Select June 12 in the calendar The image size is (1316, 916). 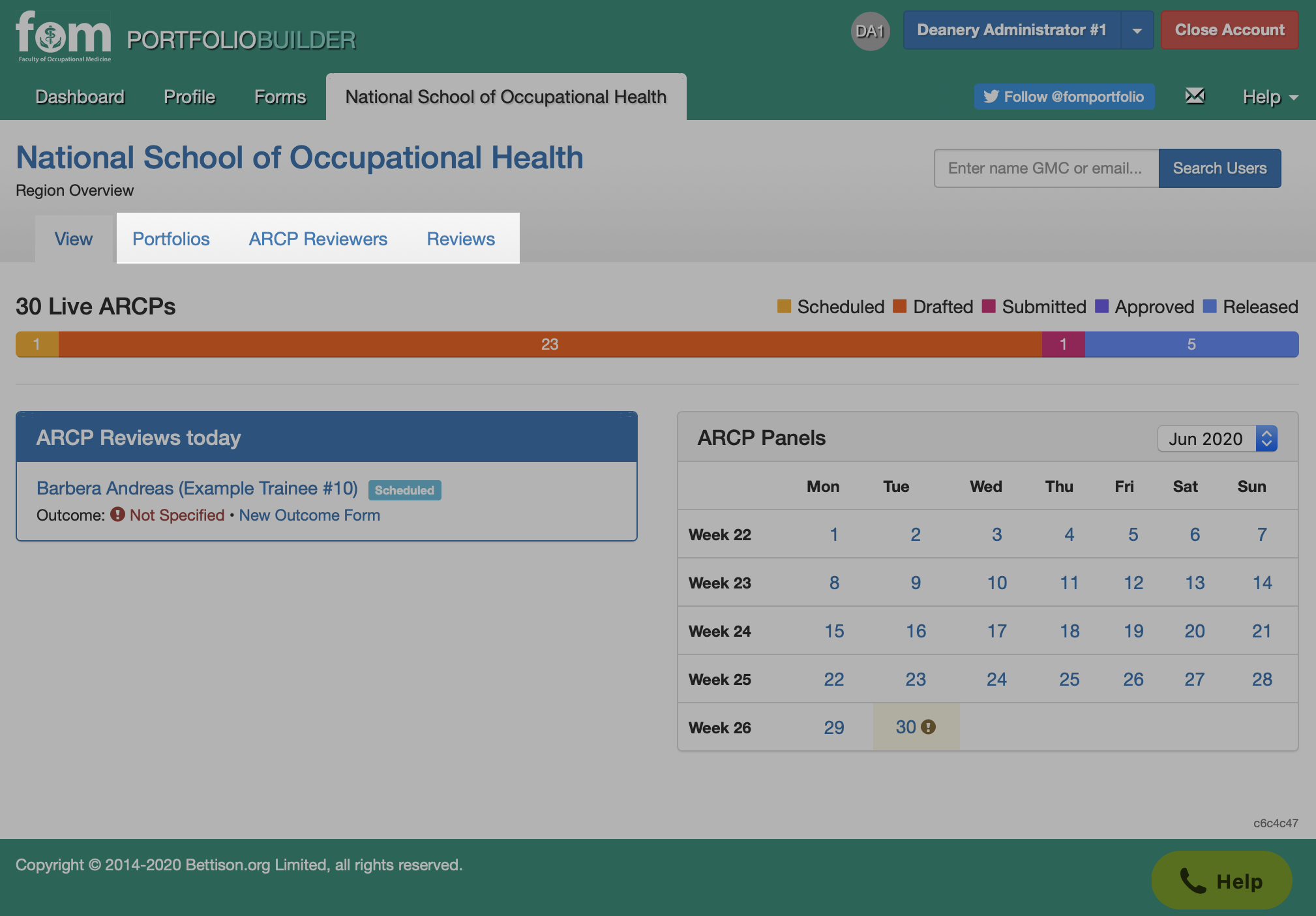pyautogui.click(x=1133, y=583)
